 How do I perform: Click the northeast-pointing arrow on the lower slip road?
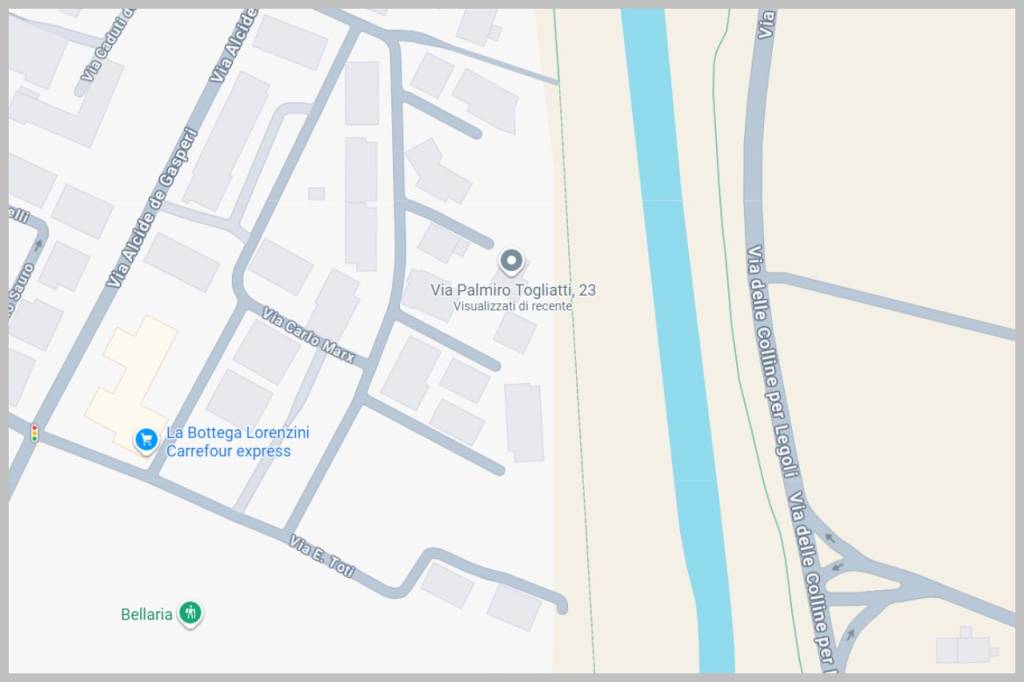click(850, 634)
